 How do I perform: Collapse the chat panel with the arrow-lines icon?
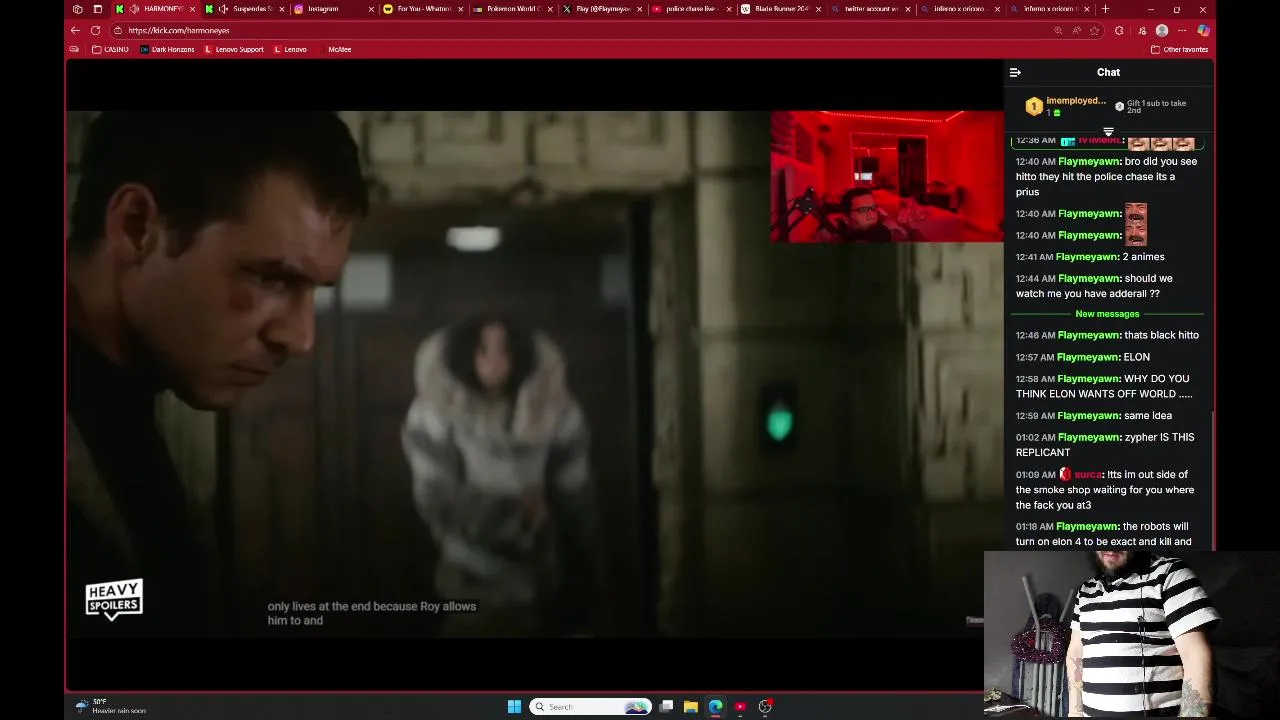pyautogui.click(x=1015, y=72)
